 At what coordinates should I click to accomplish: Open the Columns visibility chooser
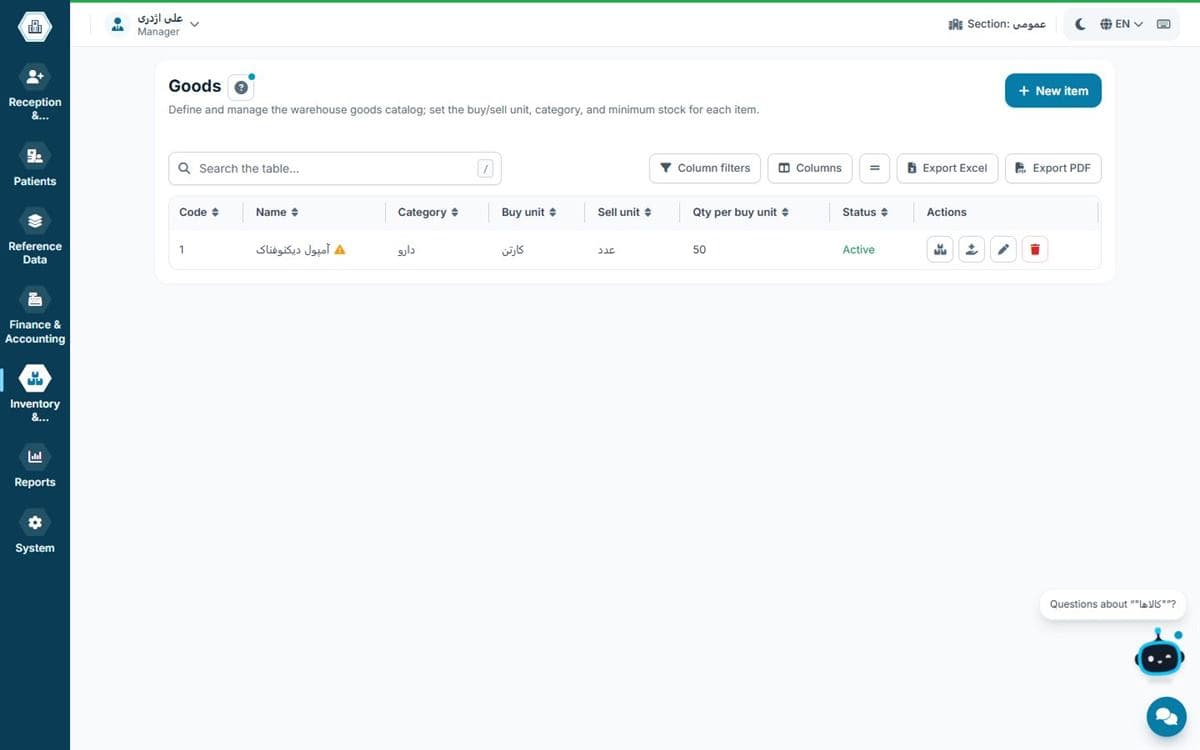(810, 168)
